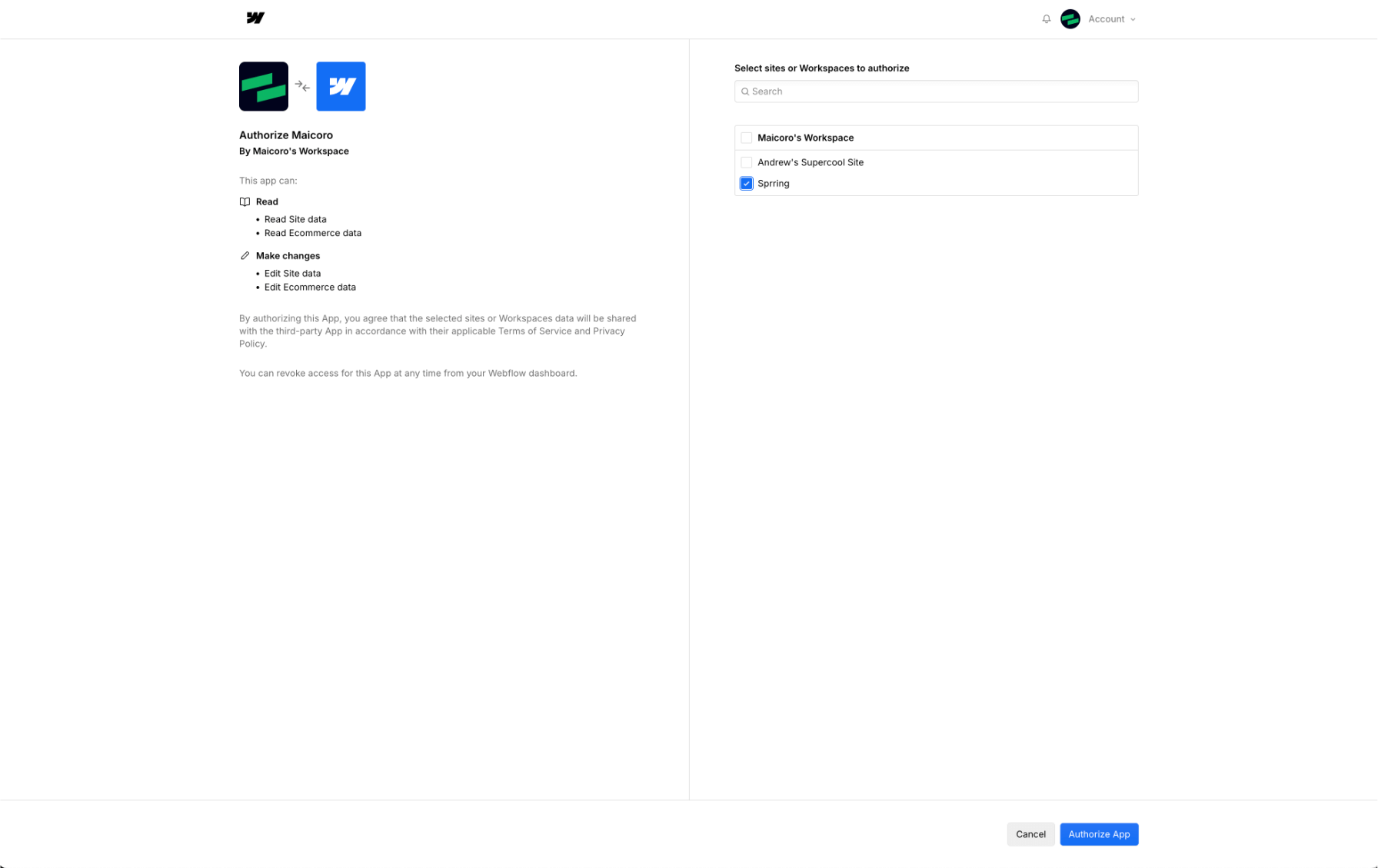Click "Edit Ecommerce data" permission

[x=310, y=287]
